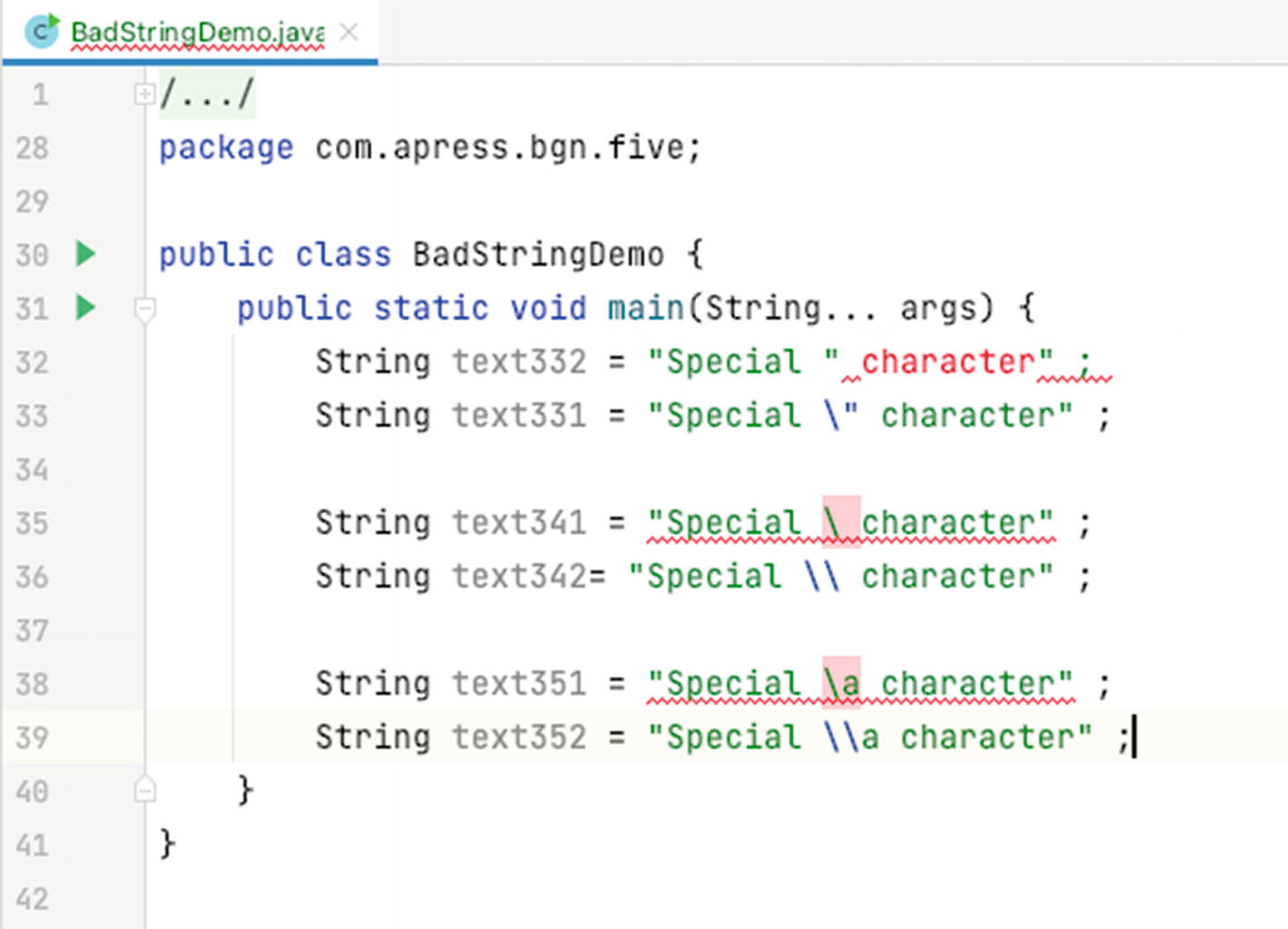This screenshot has width=1288, height=929.
Task: Select the BadStringDemo.java editor tab
Action: click(190, 33)
